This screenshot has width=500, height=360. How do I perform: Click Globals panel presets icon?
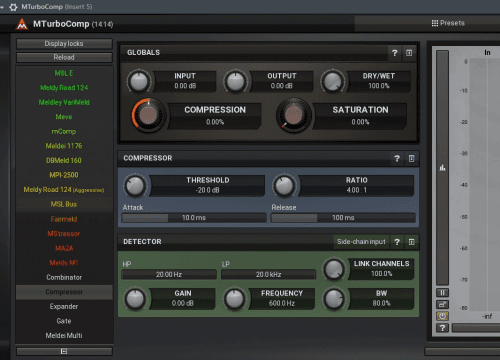point(409,53)
